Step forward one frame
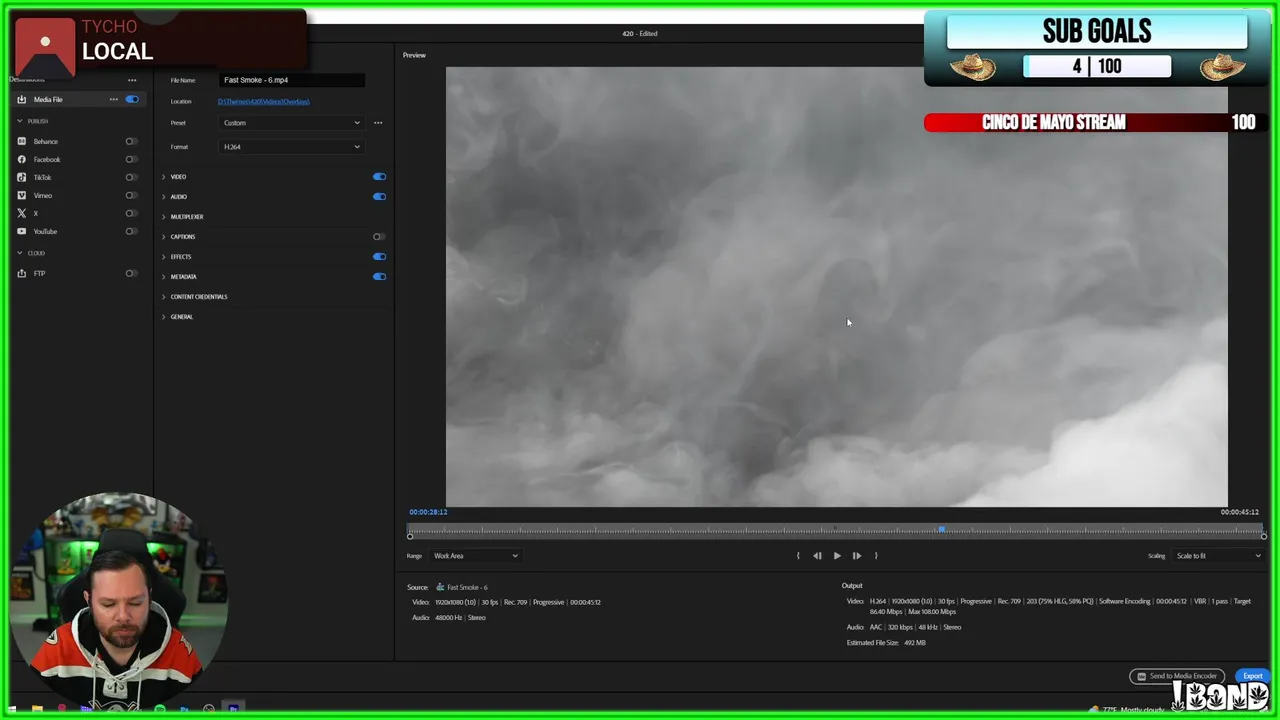 pyautogui.click(x=857, y=556)
